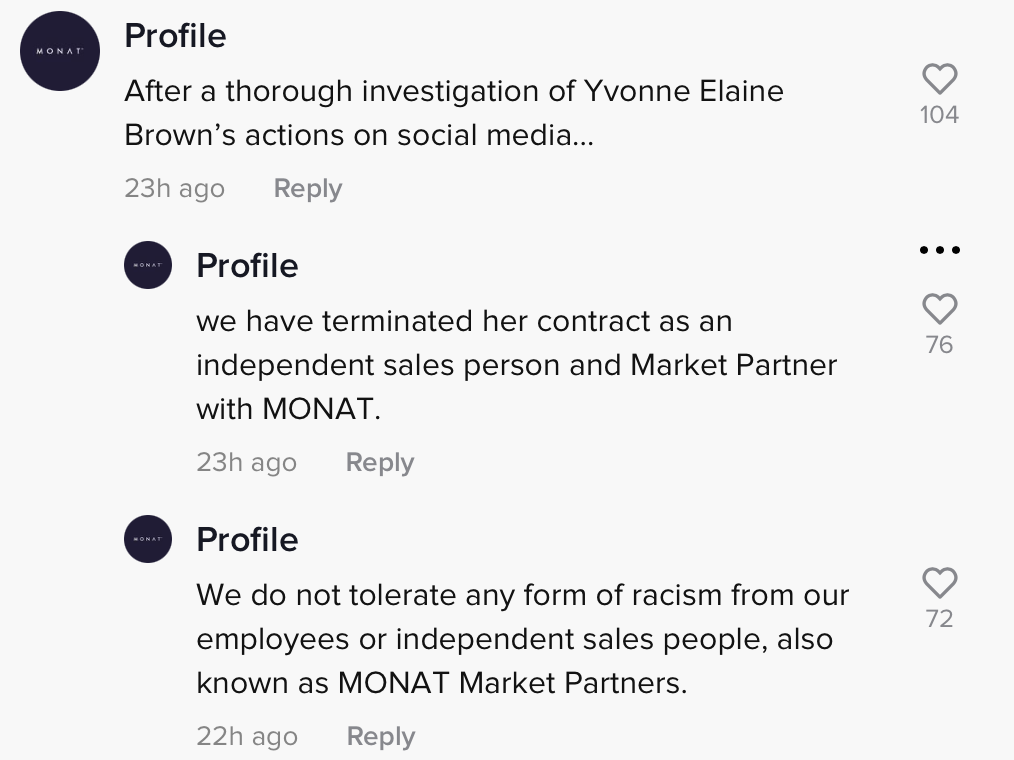1014x760 pixels.
Task: Like the top comment with 104 likes
Action: click(939, 79)
